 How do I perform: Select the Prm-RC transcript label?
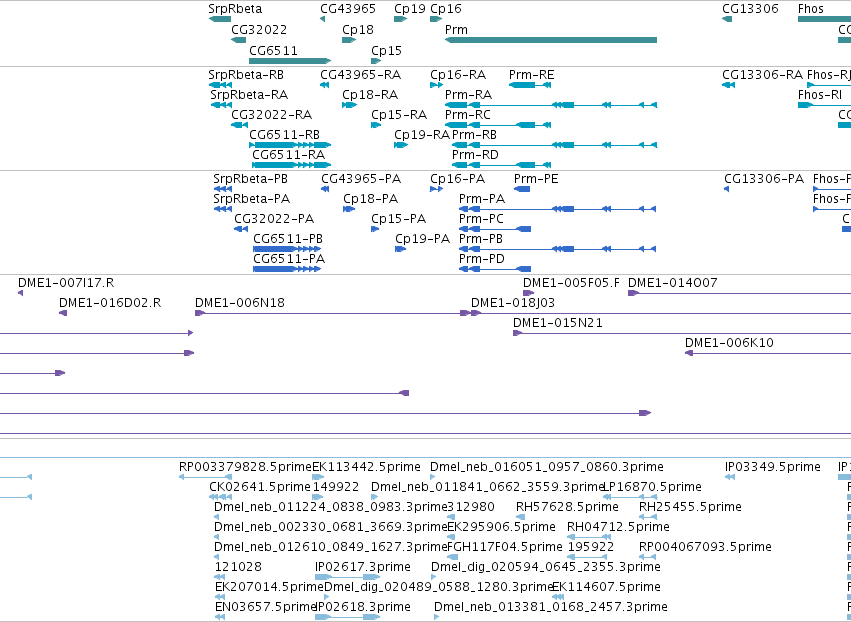(467, 115)
